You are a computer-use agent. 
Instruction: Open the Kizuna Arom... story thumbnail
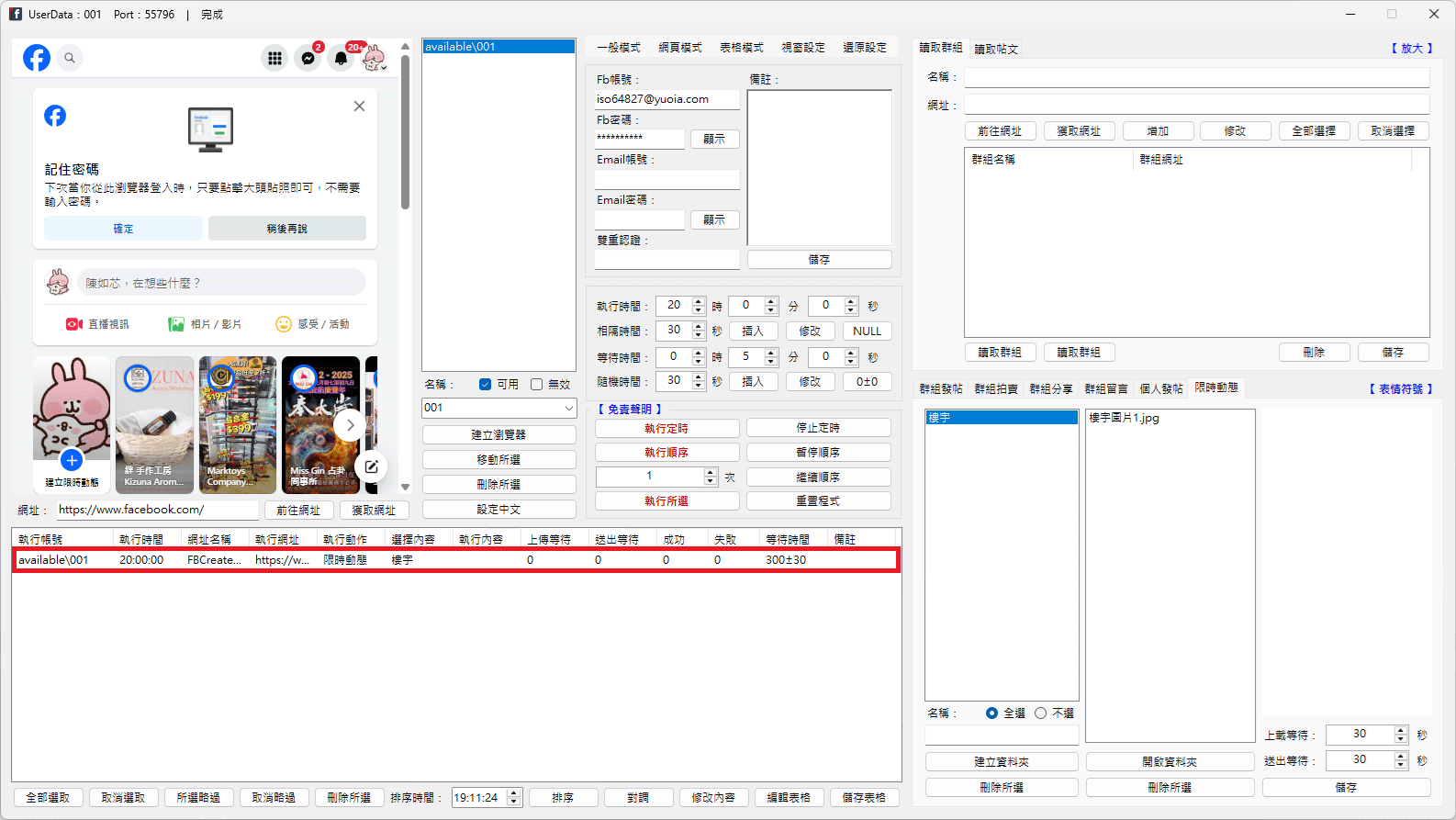pos(155,425)
